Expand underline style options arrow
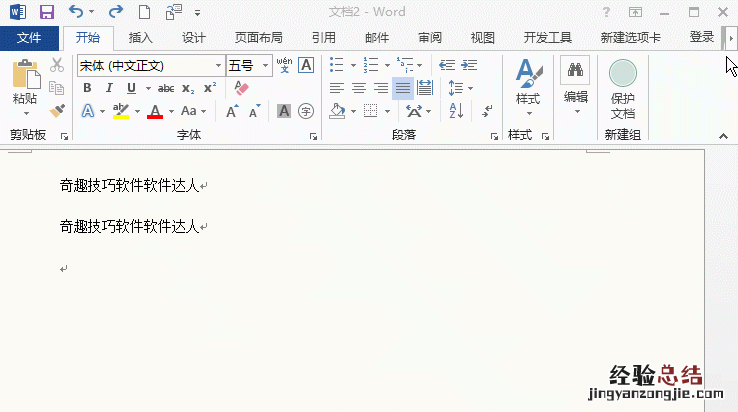The image size is (738, 412). pyautogui.click(x=148, y=88)
